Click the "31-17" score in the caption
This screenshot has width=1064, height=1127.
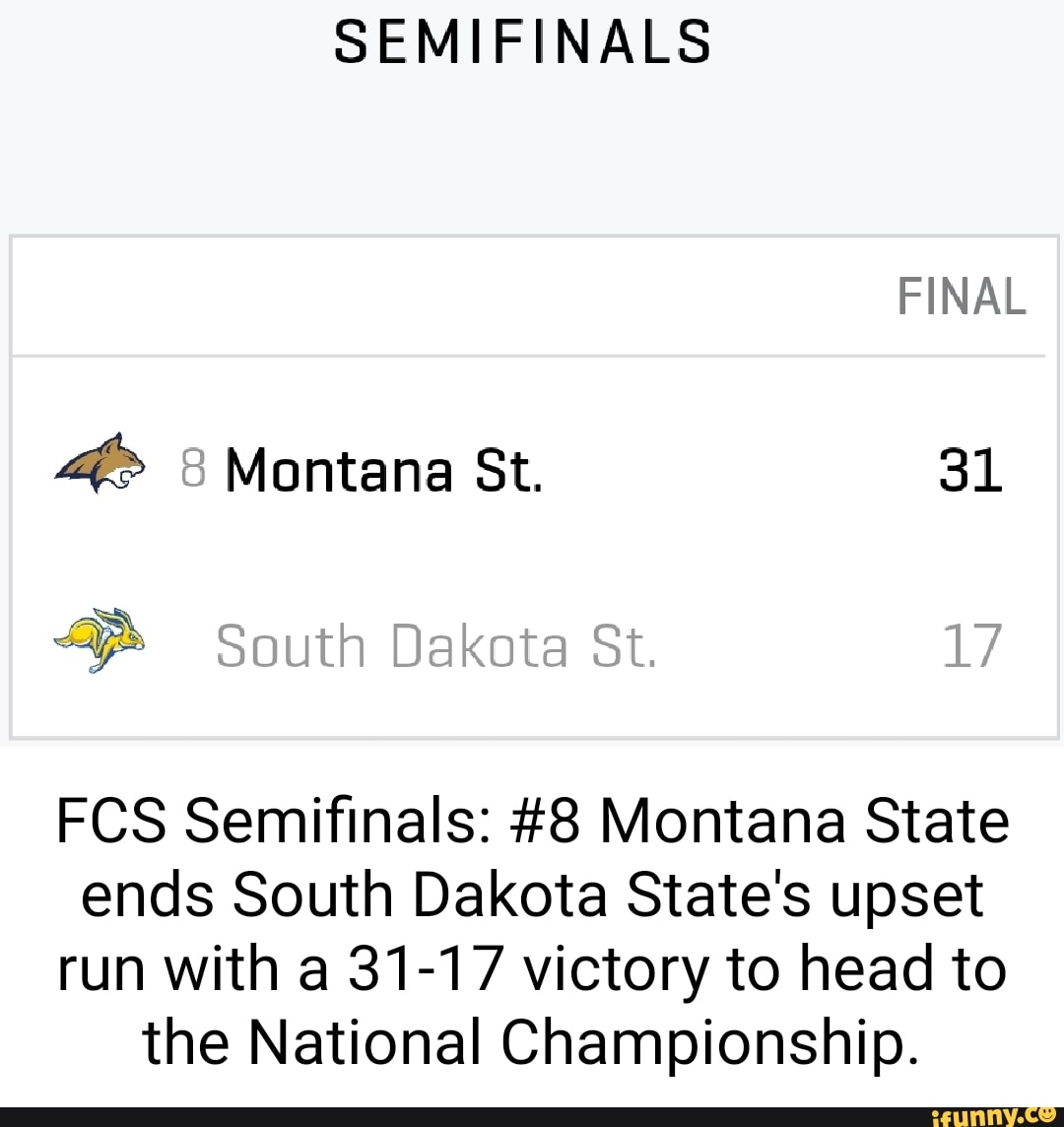pyautogui.click(x=426, y=969)
